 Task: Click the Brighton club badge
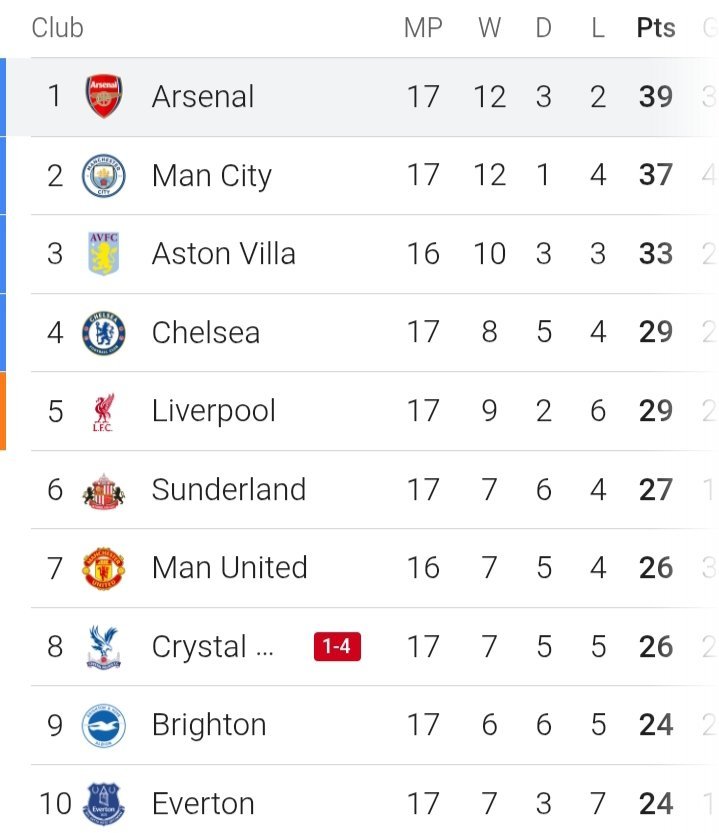coord(103,725)
